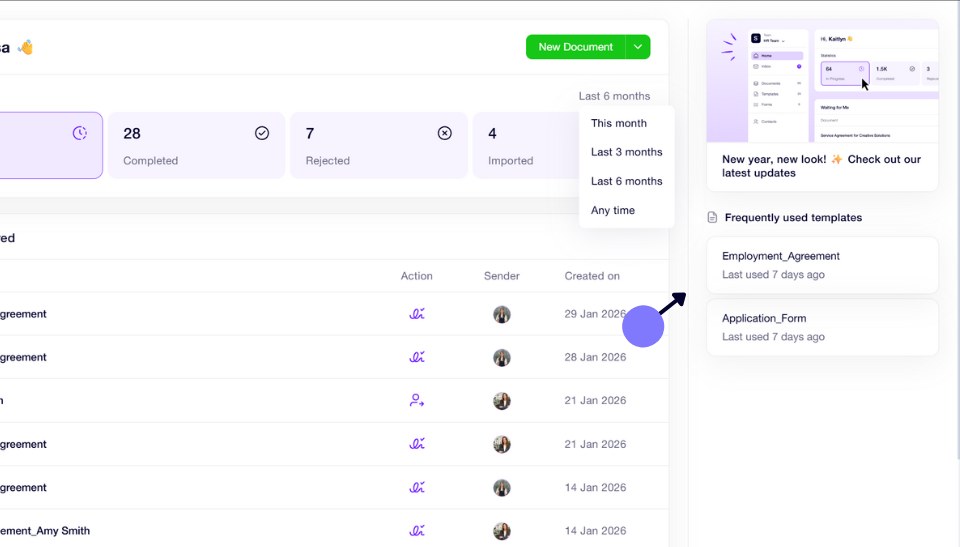The width and height of the screenshot is (960, 547).
Task: Click the 28 Jan 2026 date cell
Action: click(595, 357)
